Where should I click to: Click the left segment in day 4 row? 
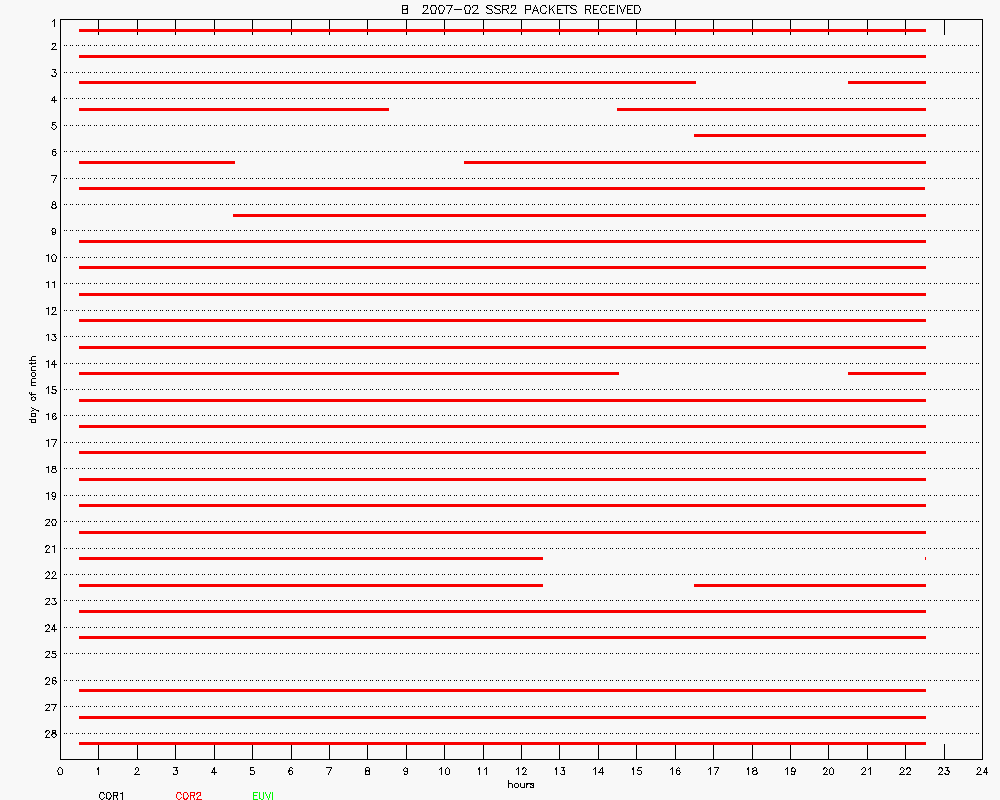pyautogui.click(x=233, y=109)
